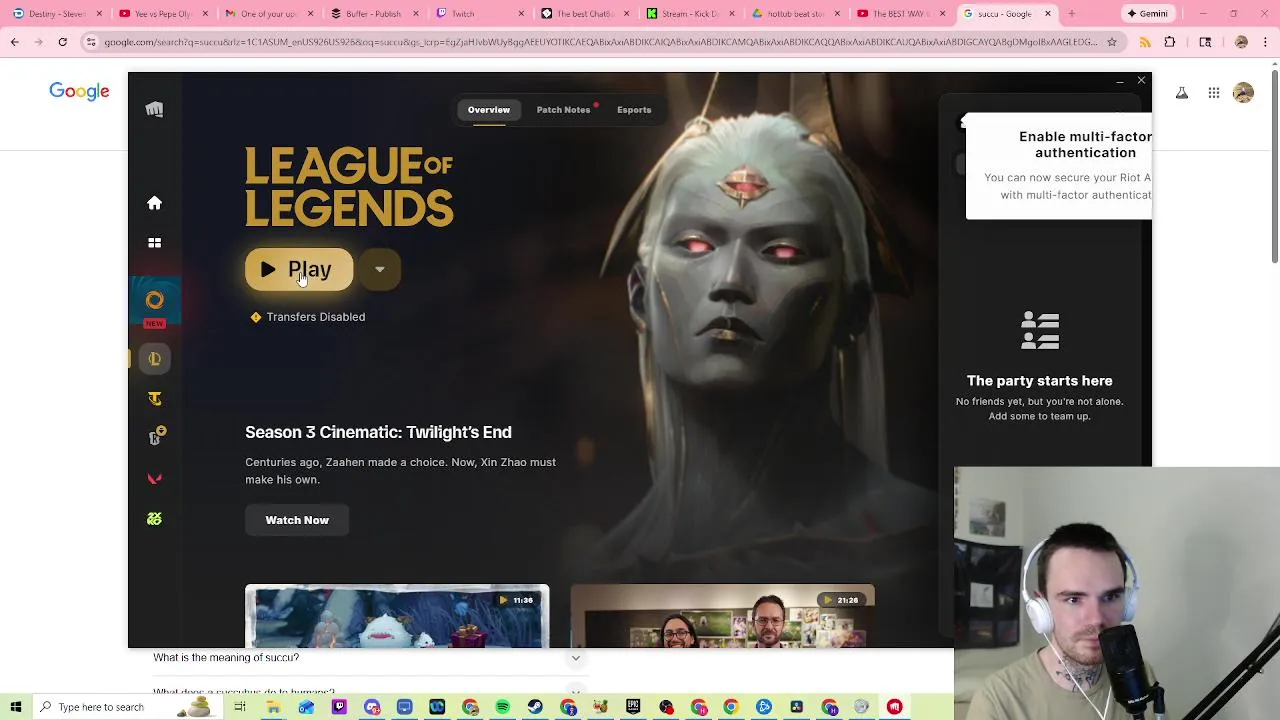Open the 11:36 video thumbnail
This screenshot has width=1280, height=720.
click(397, 616)
